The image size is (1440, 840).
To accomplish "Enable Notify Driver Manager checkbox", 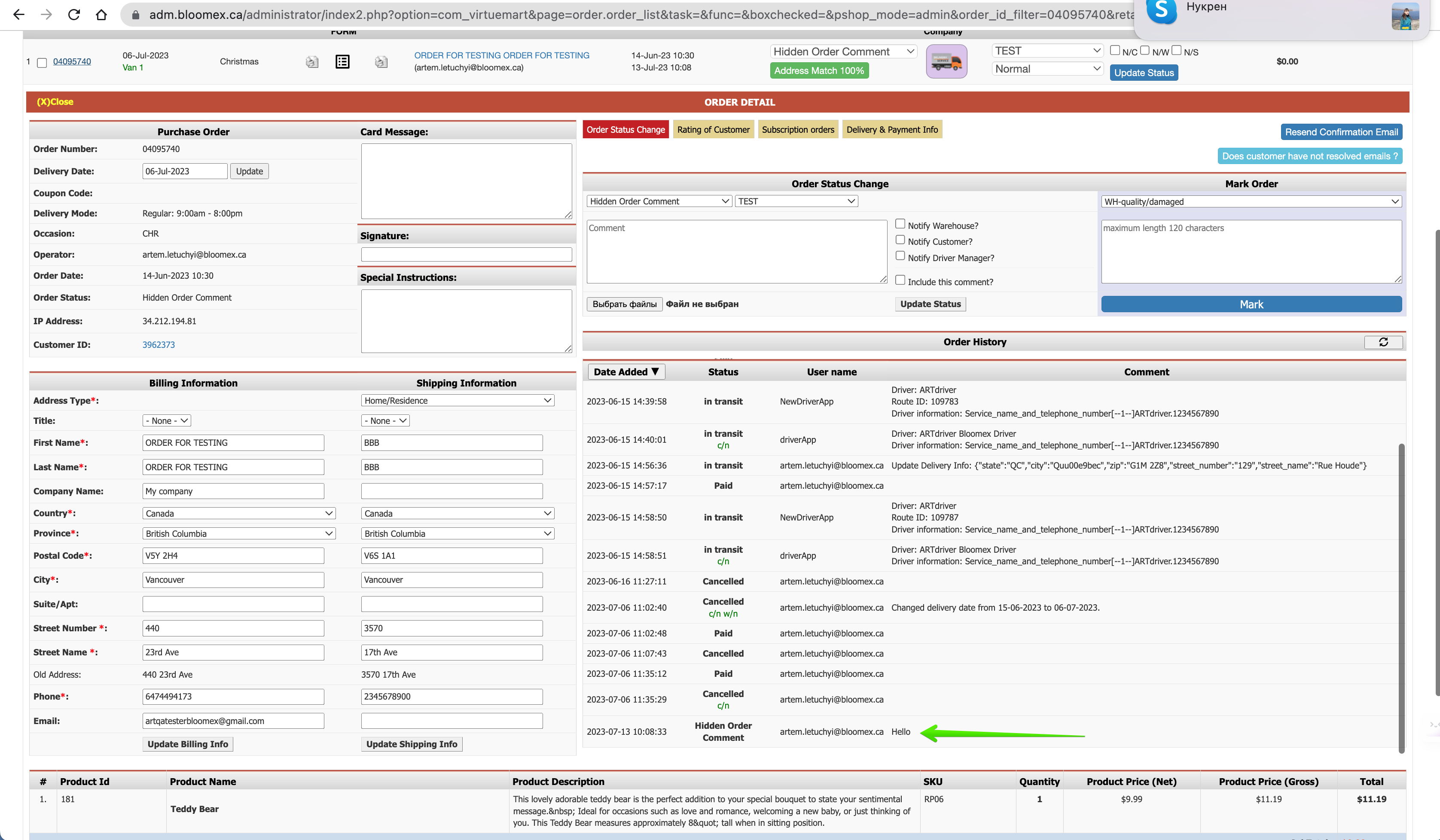I will click(900, 256).
